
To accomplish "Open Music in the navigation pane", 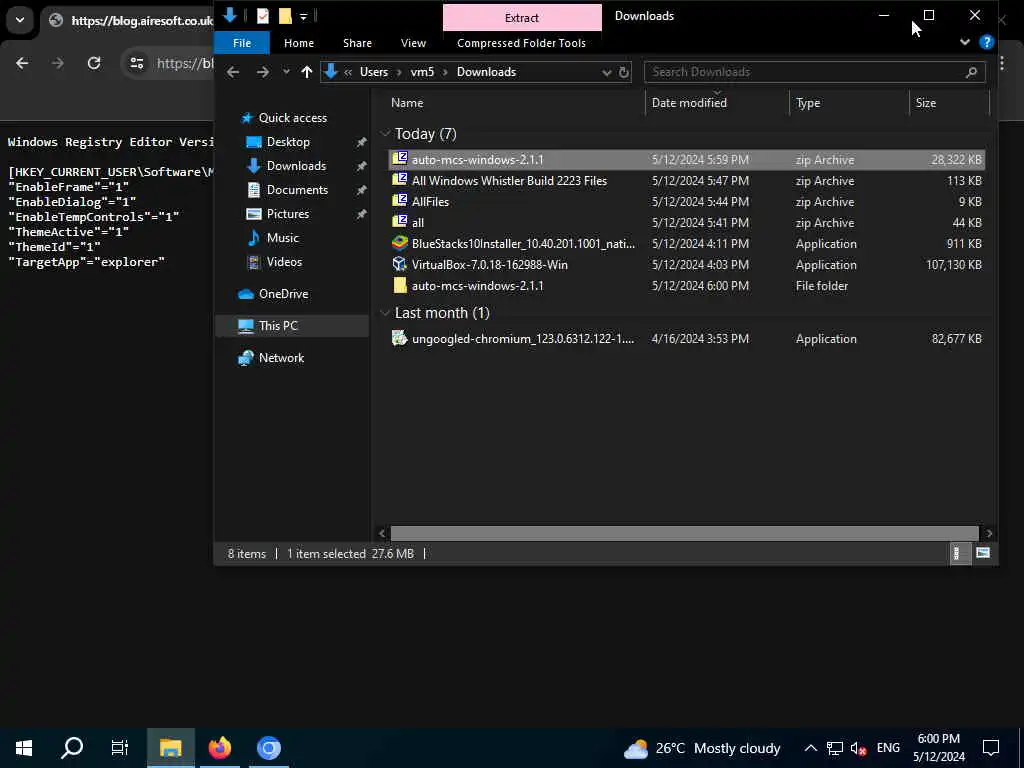I will (282, 238).
